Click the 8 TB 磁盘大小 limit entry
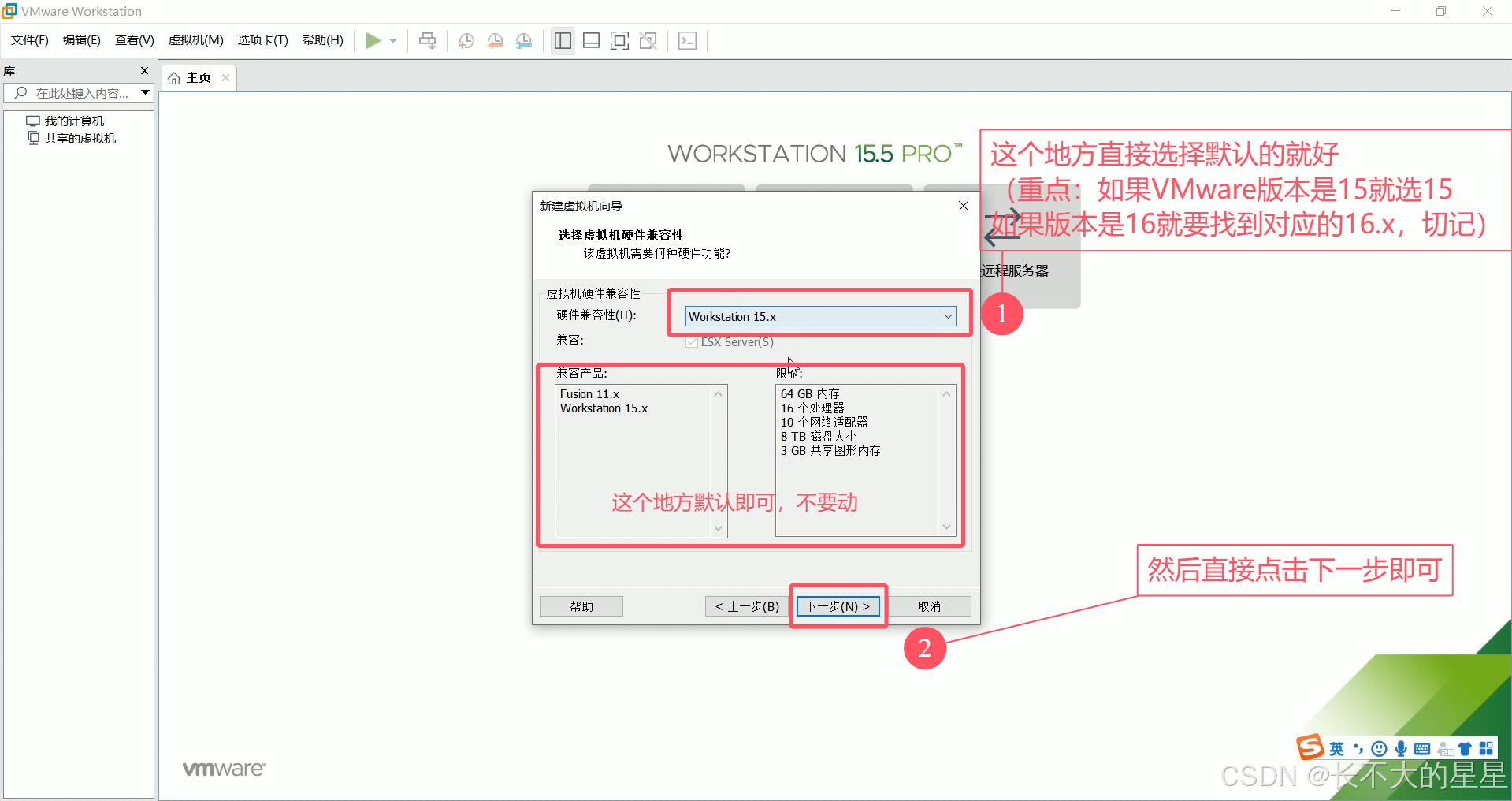 819,436
